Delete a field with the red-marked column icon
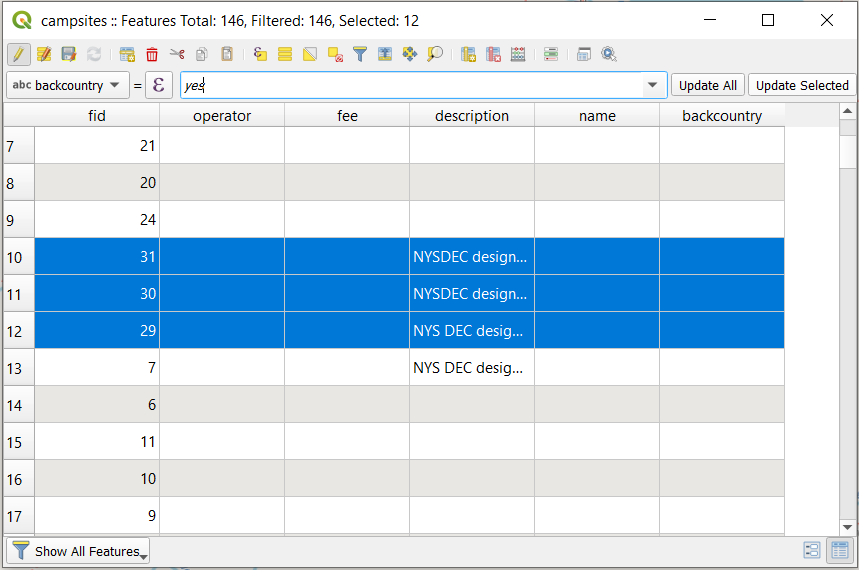Screen dimensions: 859x570 493,54
